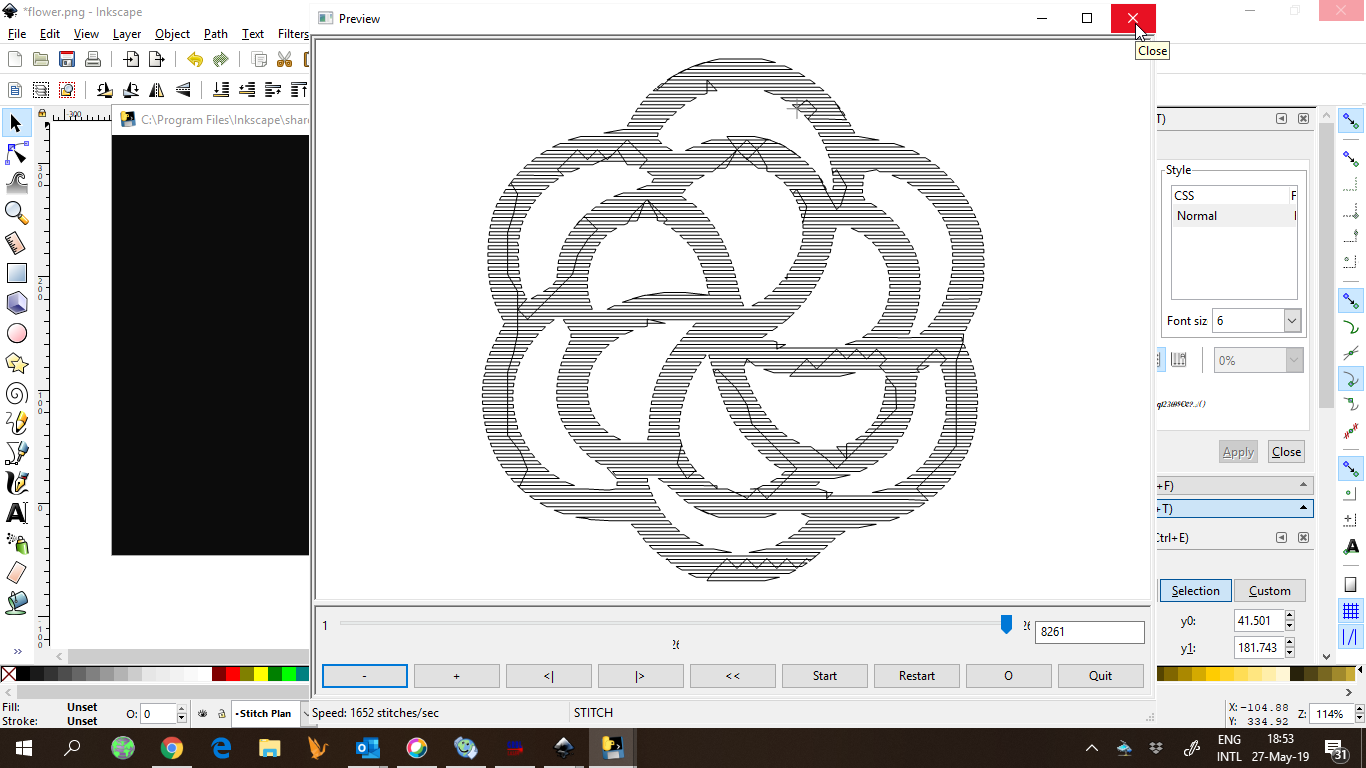Click the Flip horizontal icon
Screen dimensions: 1366x768
click(x=157, y=90)
